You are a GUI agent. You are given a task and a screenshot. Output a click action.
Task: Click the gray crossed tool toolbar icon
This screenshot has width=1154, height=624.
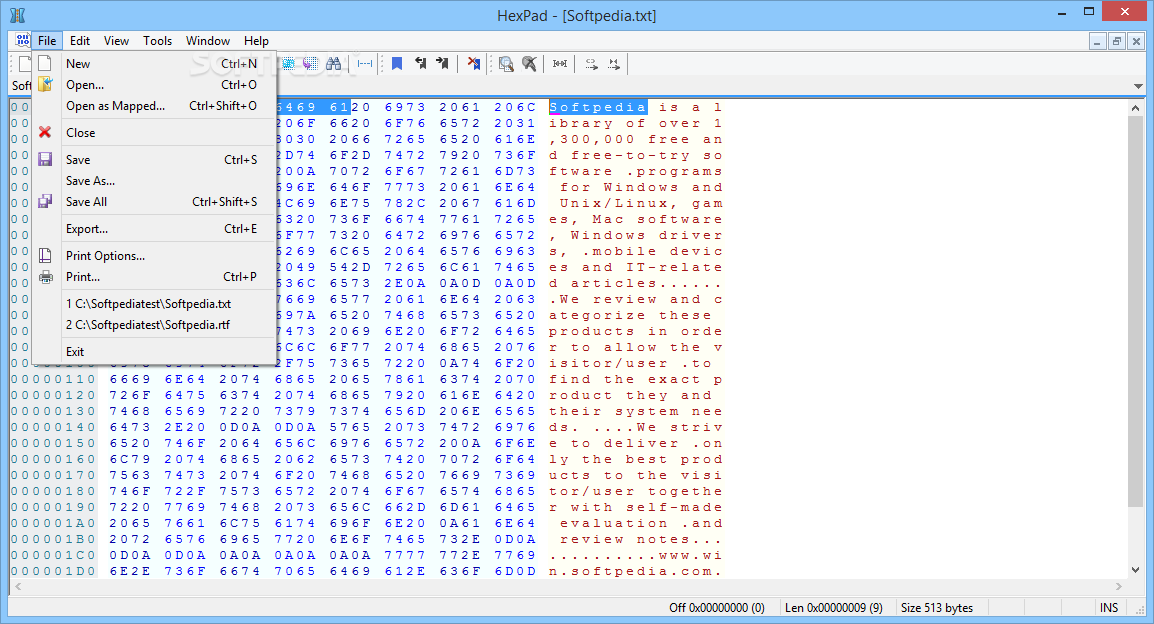pos(528,64)
